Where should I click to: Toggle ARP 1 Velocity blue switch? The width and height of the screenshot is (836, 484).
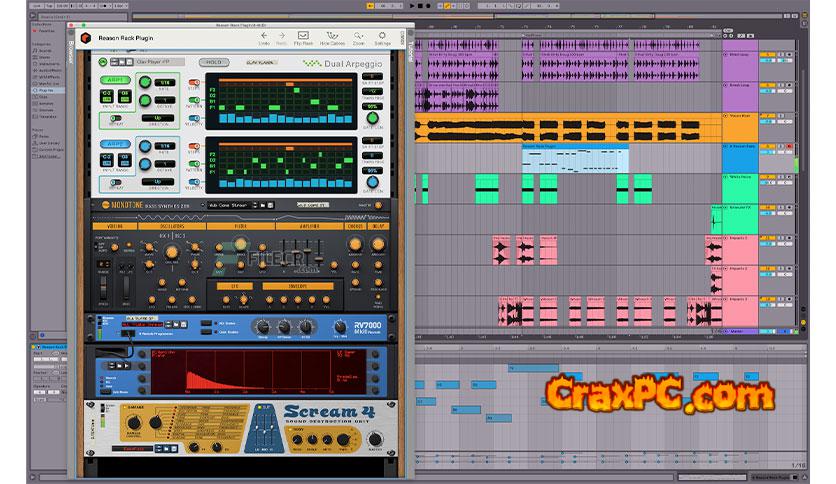[195, 118]
